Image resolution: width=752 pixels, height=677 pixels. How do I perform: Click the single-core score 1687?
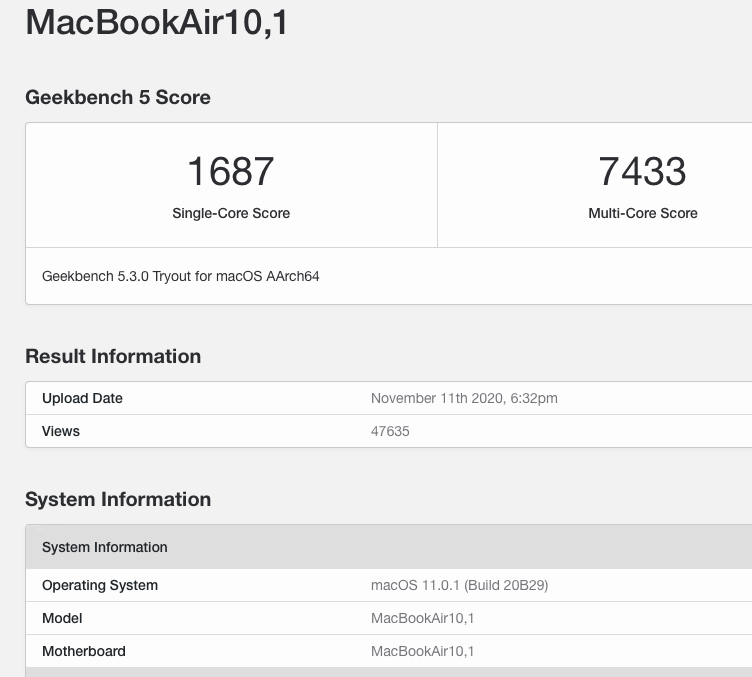(x=231, y=171)
